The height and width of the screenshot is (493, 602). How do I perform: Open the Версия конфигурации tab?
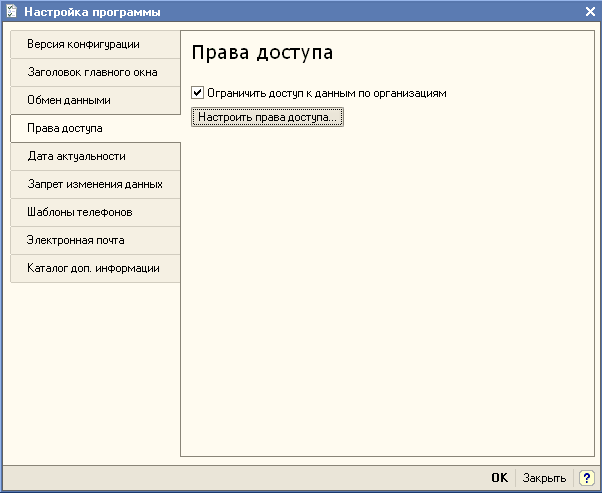[x=83, y=44]
